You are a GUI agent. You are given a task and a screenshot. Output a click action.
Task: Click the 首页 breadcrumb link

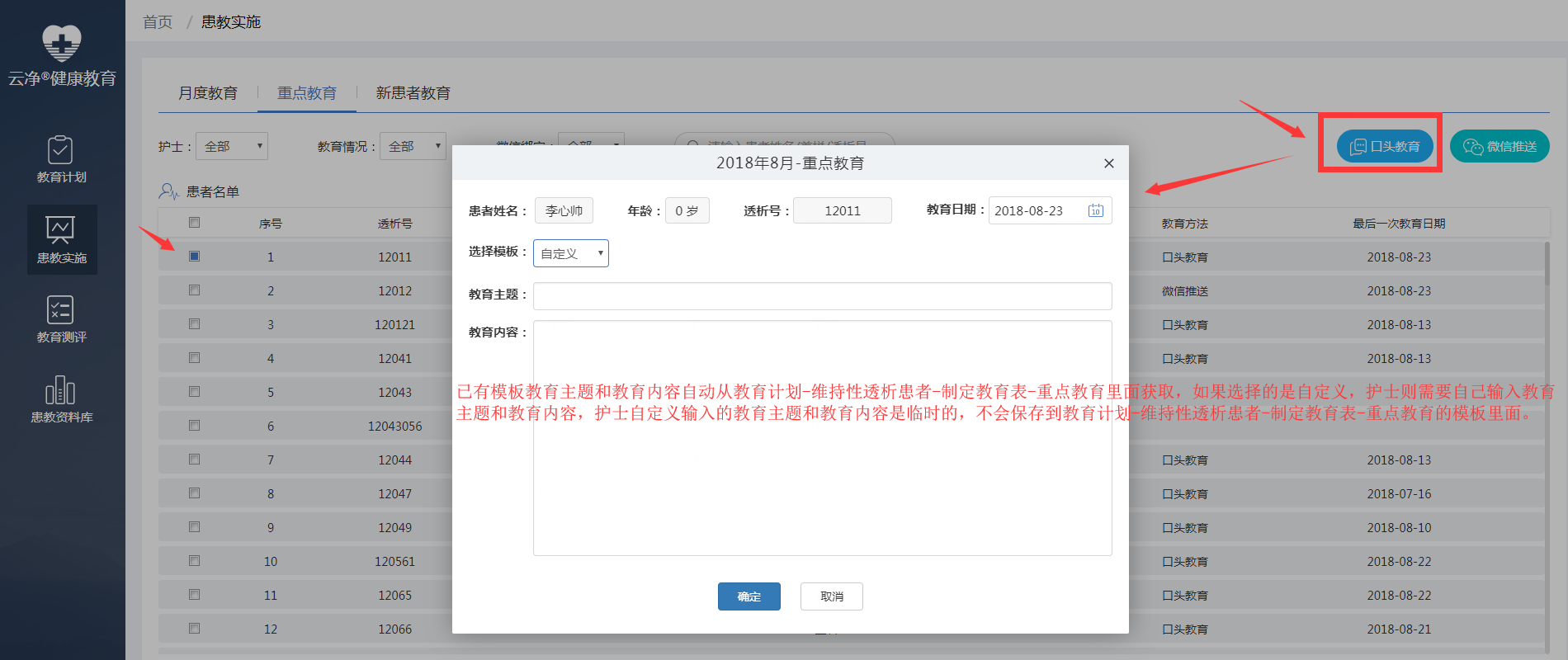[x=158, y=22]
